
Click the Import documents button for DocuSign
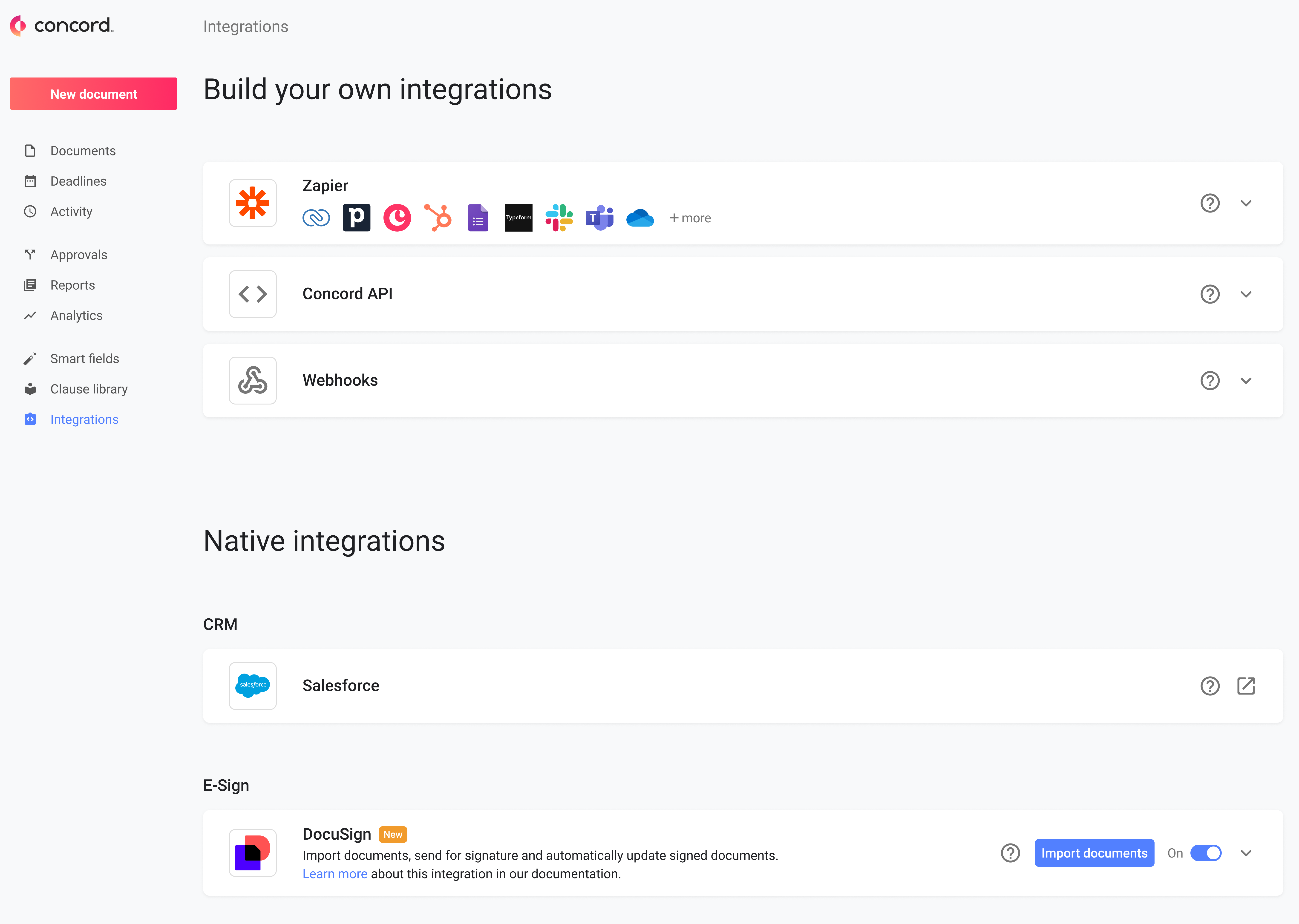click(1094, 853)
